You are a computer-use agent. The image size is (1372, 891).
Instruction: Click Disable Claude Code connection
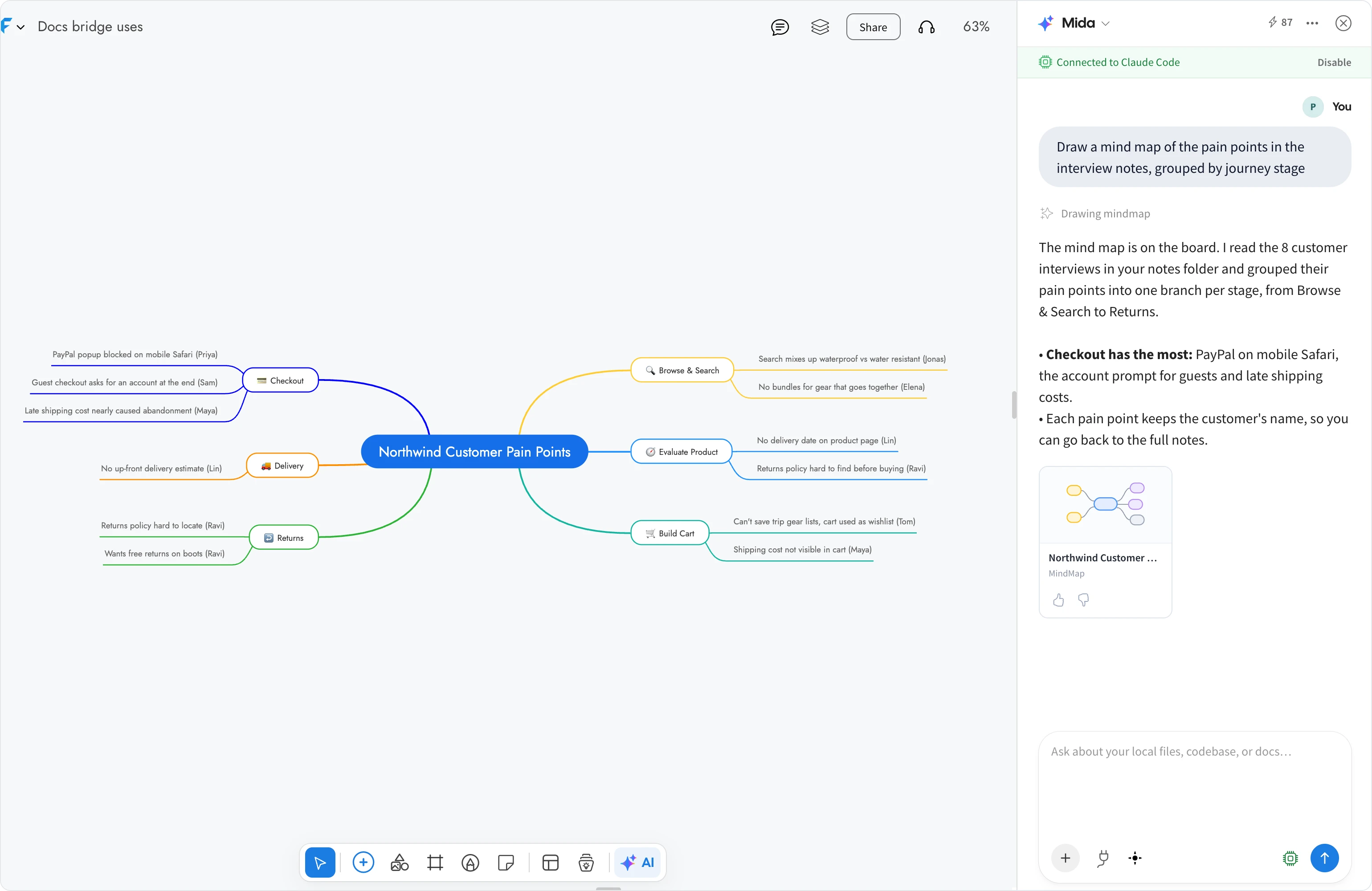click(x=1334, y=62)
